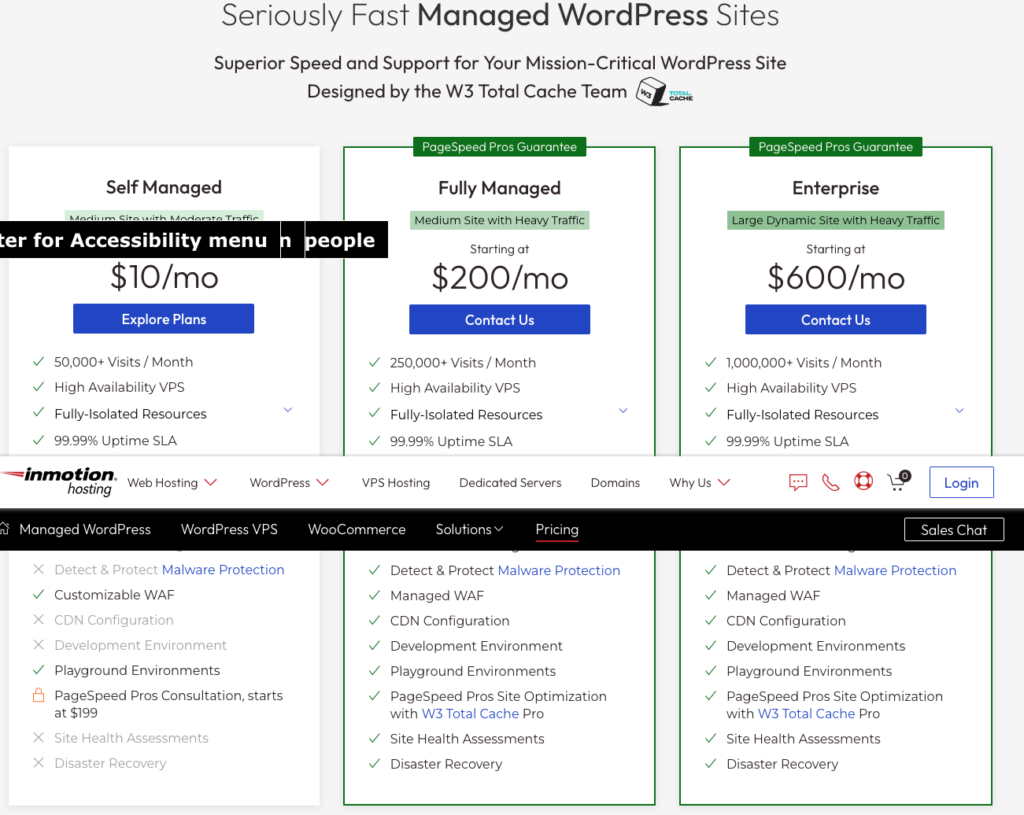Click "250,000+ Visits / Month" feature
The image size is (1024, 815).
(x=463, y=362)
